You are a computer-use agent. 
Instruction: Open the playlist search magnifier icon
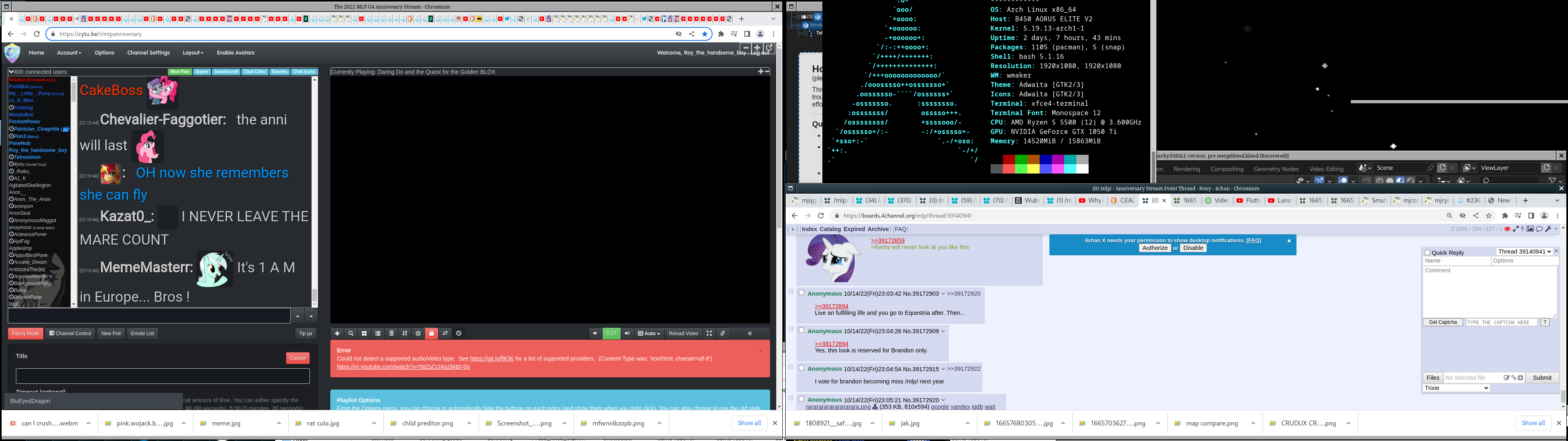click(351, 333)
